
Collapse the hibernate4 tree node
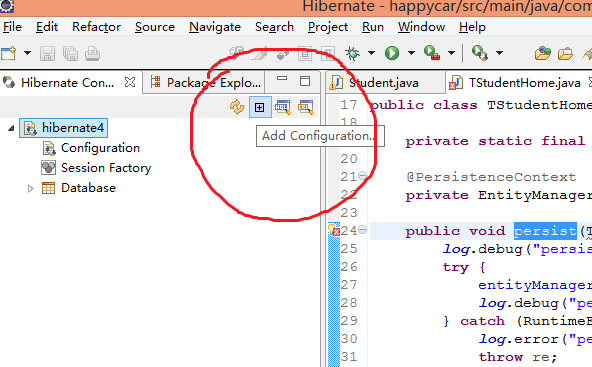[x=11, y=128]
